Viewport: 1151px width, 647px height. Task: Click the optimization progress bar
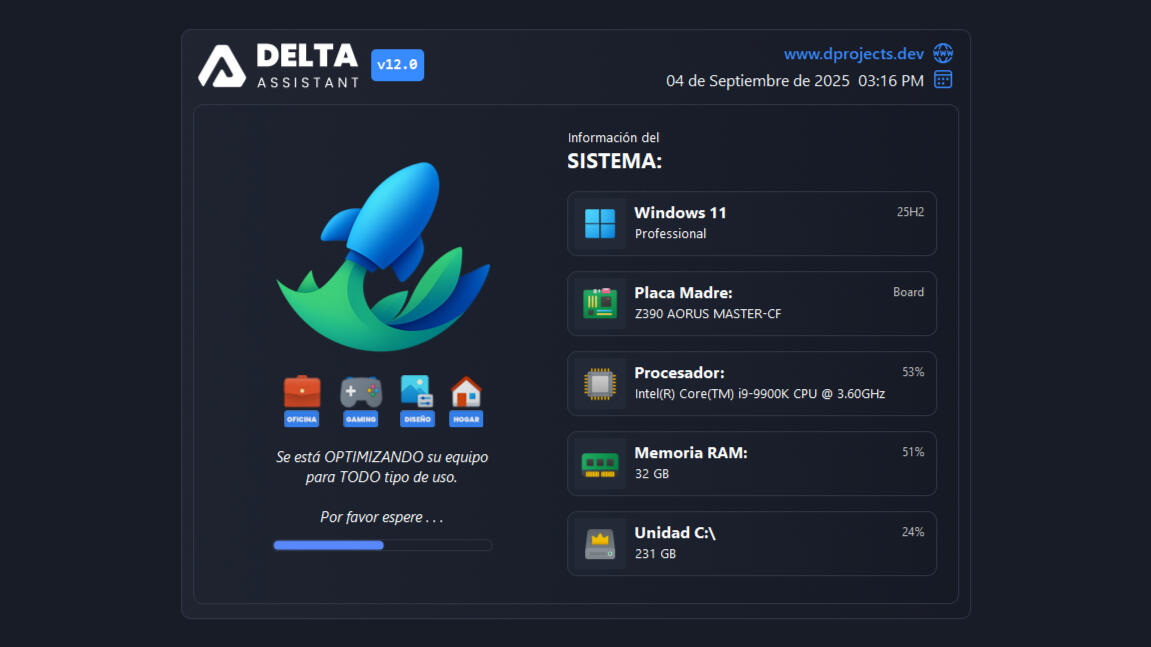coord(382,545)
